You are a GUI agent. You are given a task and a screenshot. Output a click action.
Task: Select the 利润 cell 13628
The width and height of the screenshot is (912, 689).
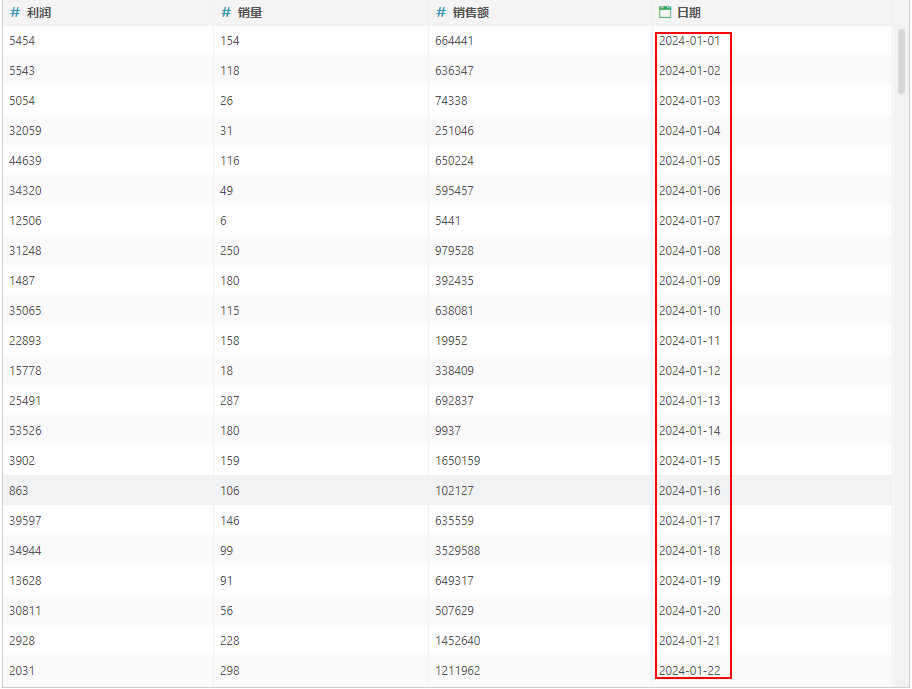point(26,581)
